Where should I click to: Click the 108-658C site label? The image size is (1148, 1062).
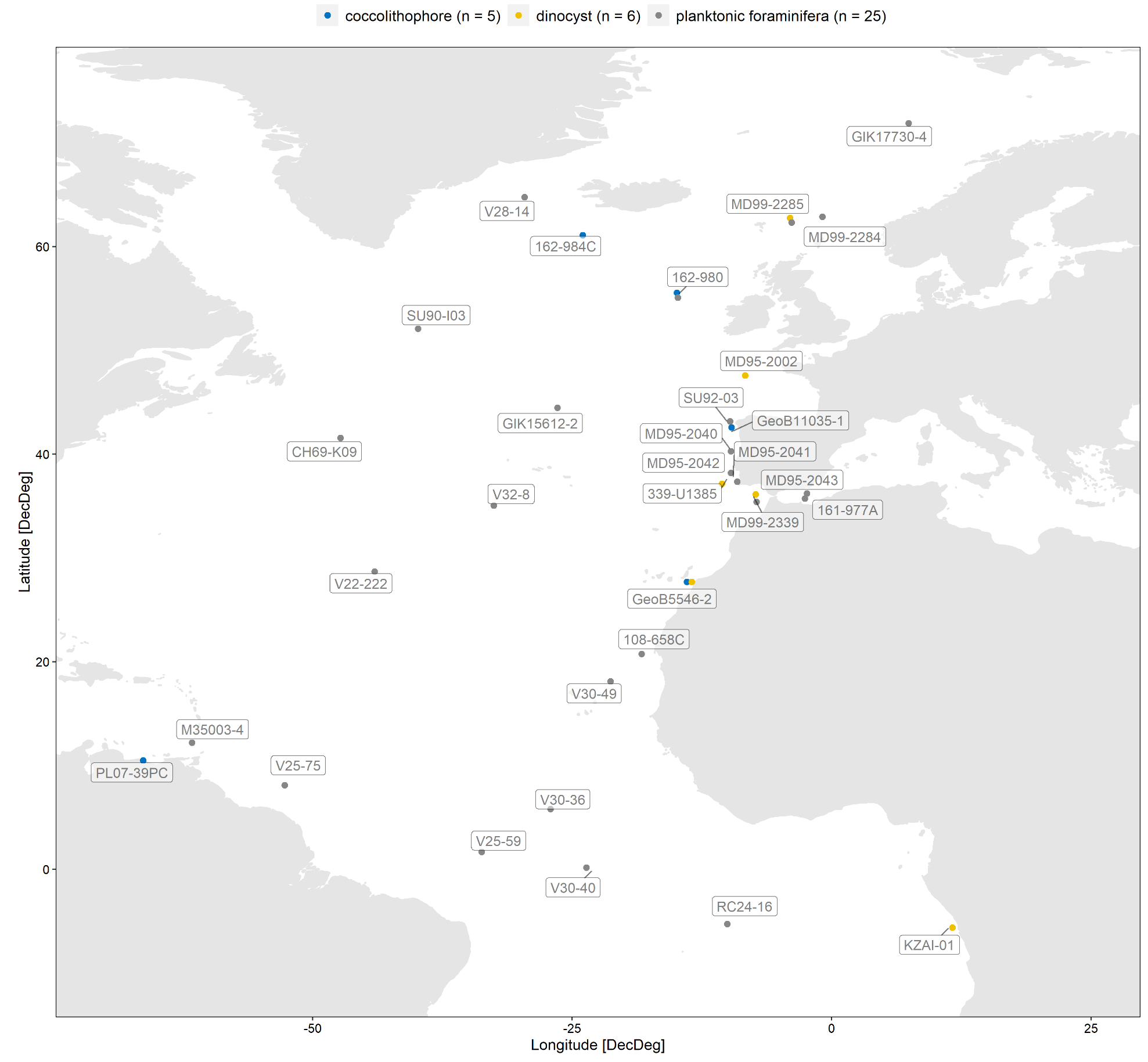(654, 639)
